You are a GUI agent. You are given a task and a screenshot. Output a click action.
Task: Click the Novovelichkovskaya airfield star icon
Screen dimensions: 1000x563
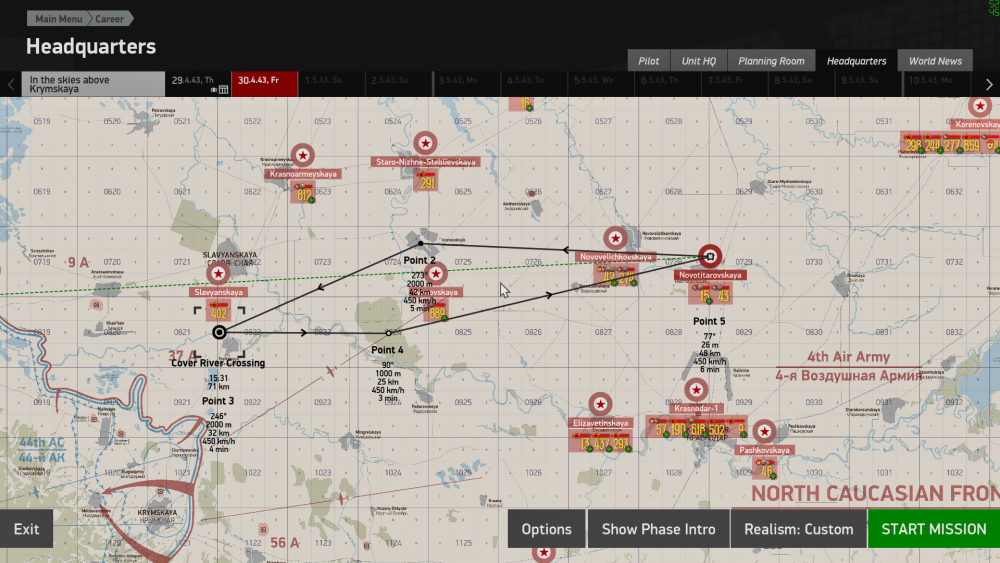(x=615, y=238)
